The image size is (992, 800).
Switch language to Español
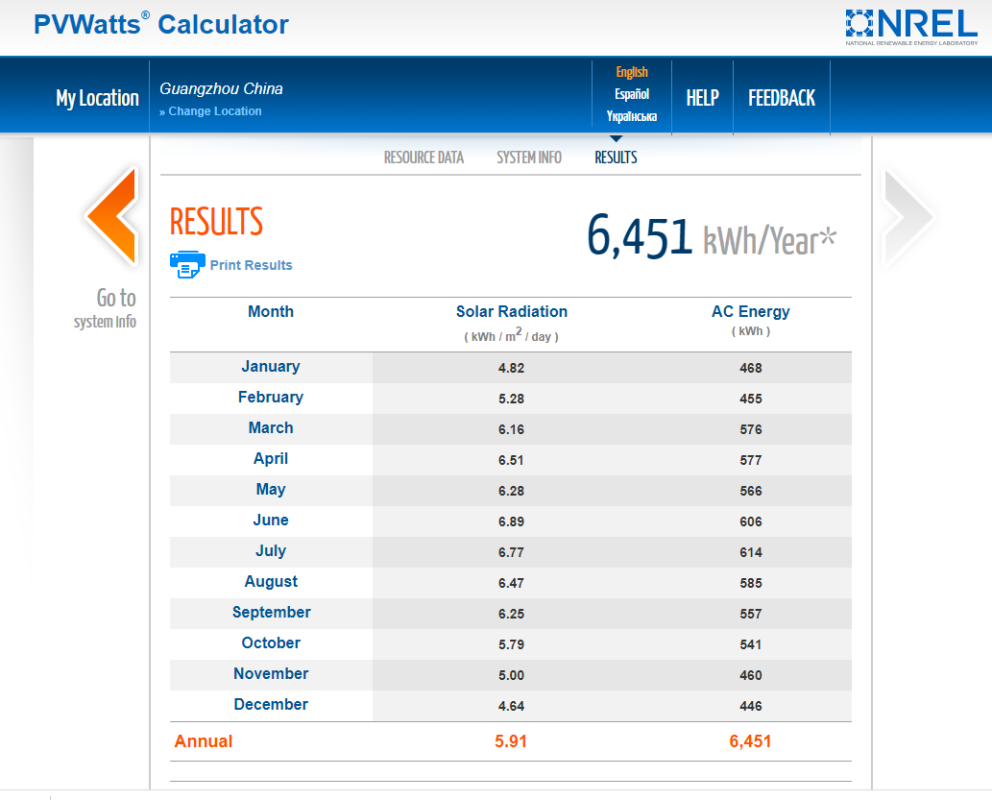pos(631,93)
